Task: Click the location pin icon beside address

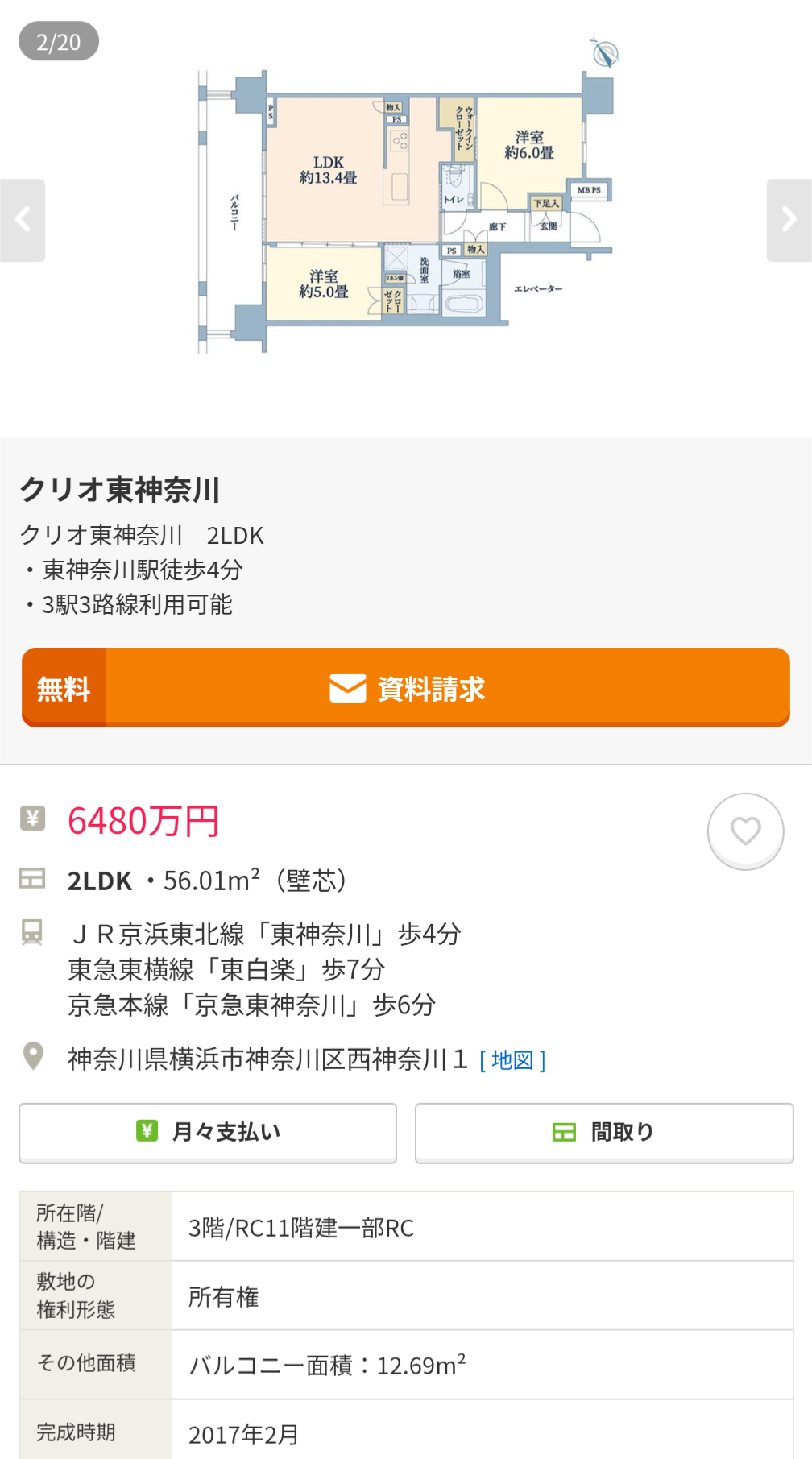Action: (x=33, y=1055)
